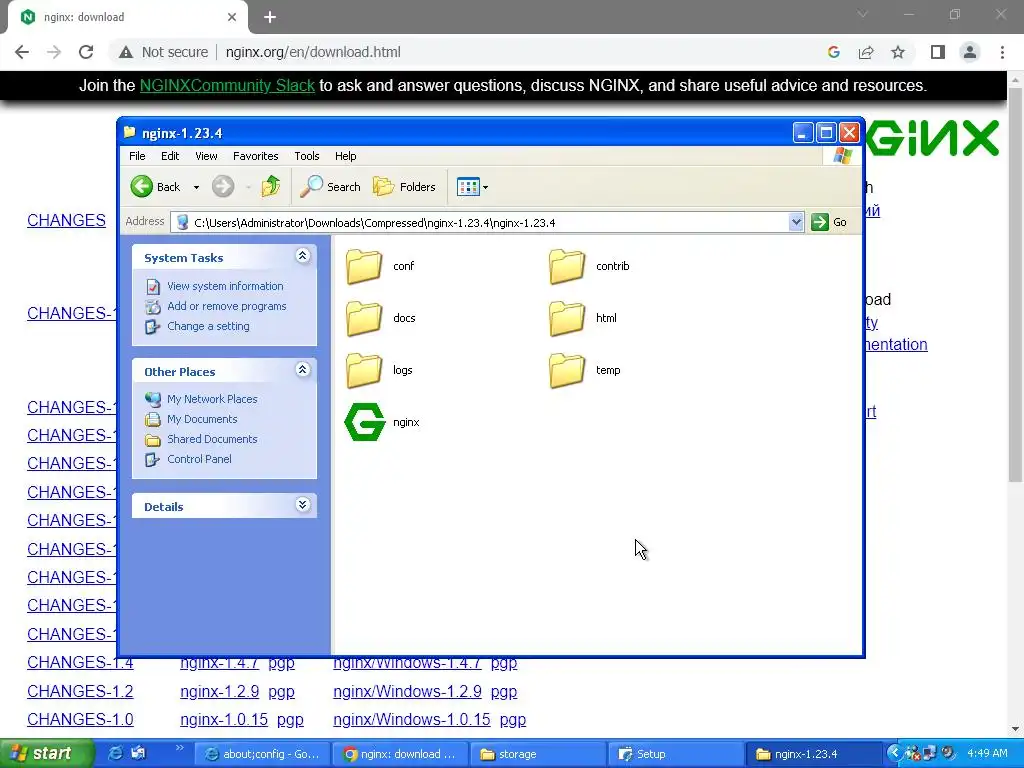Click the Google icon in address bar
The height and width of the screenshot is (768, 1024).
833,52
